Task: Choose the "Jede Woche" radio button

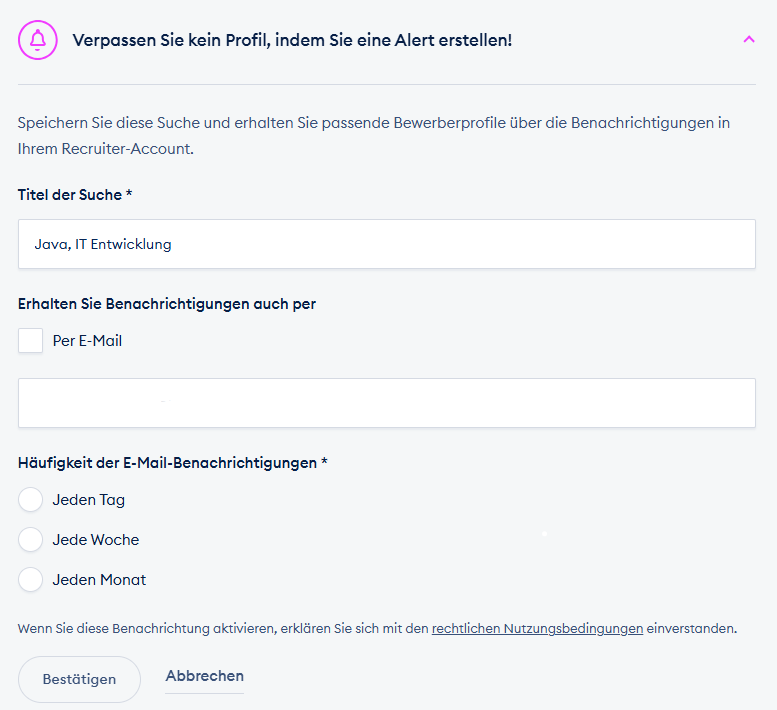Action: tap(31, 540)
